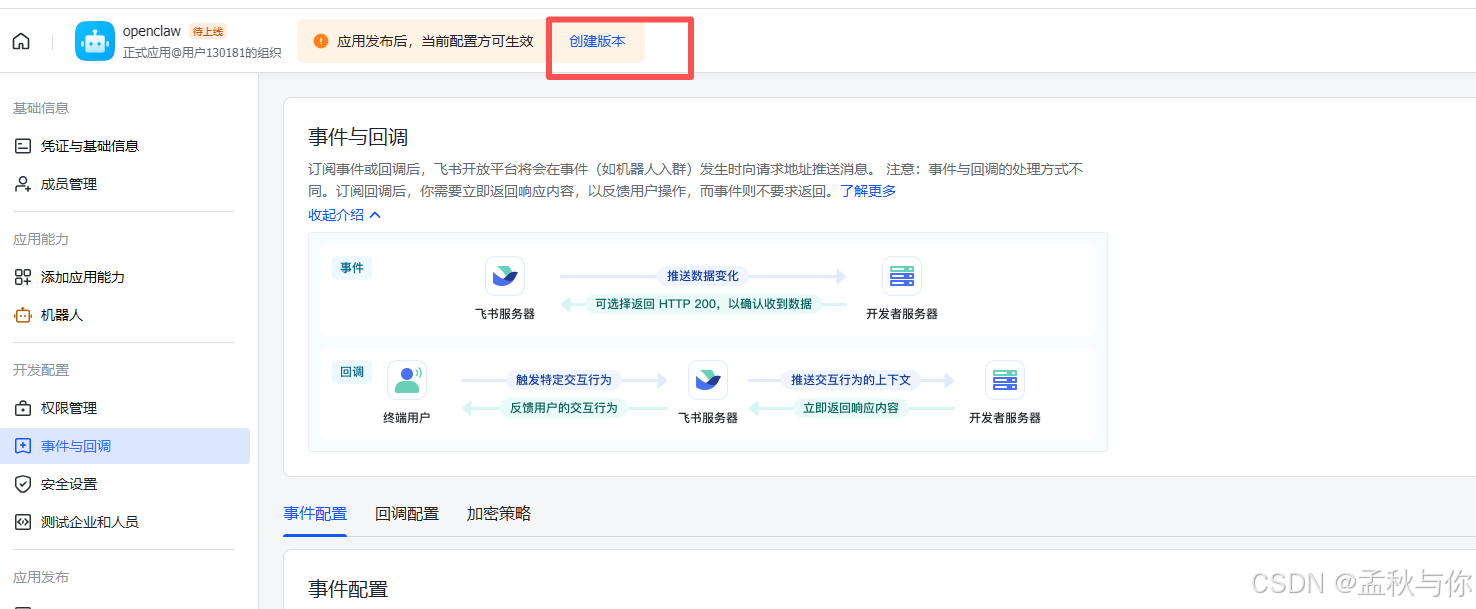The width and height of the screenshot is (1476, 609).
Task: Open 安全设置 security settings icon
Action: tap(22, 483)
